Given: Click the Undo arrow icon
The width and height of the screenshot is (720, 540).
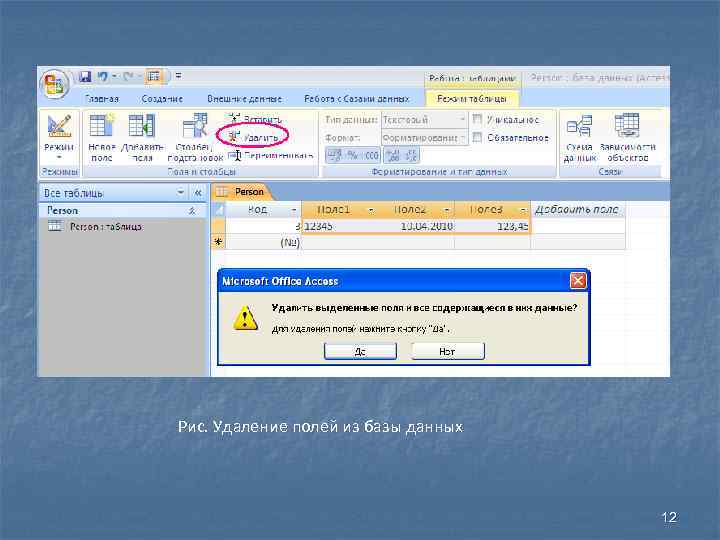Looking at the screenshot, I should click(x=102, y=76).
